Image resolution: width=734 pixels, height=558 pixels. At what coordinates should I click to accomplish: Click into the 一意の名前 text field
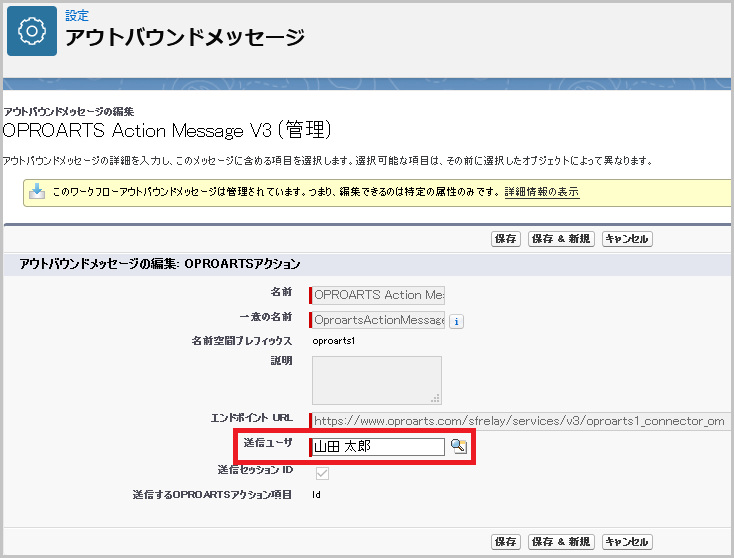pos(378,320)
